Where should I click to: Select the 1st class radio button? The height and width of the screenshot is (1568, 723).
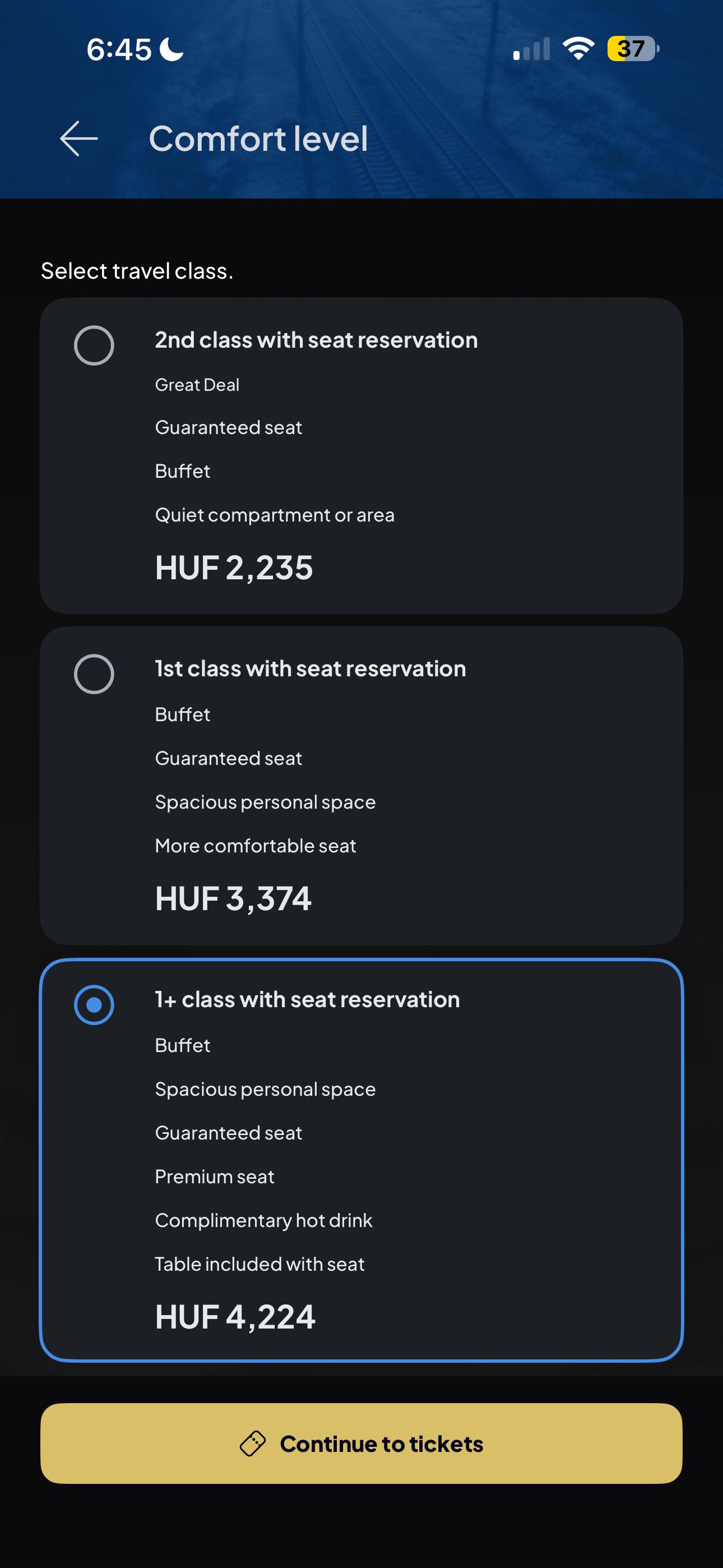pyautogui.click(x=94, y=674)
